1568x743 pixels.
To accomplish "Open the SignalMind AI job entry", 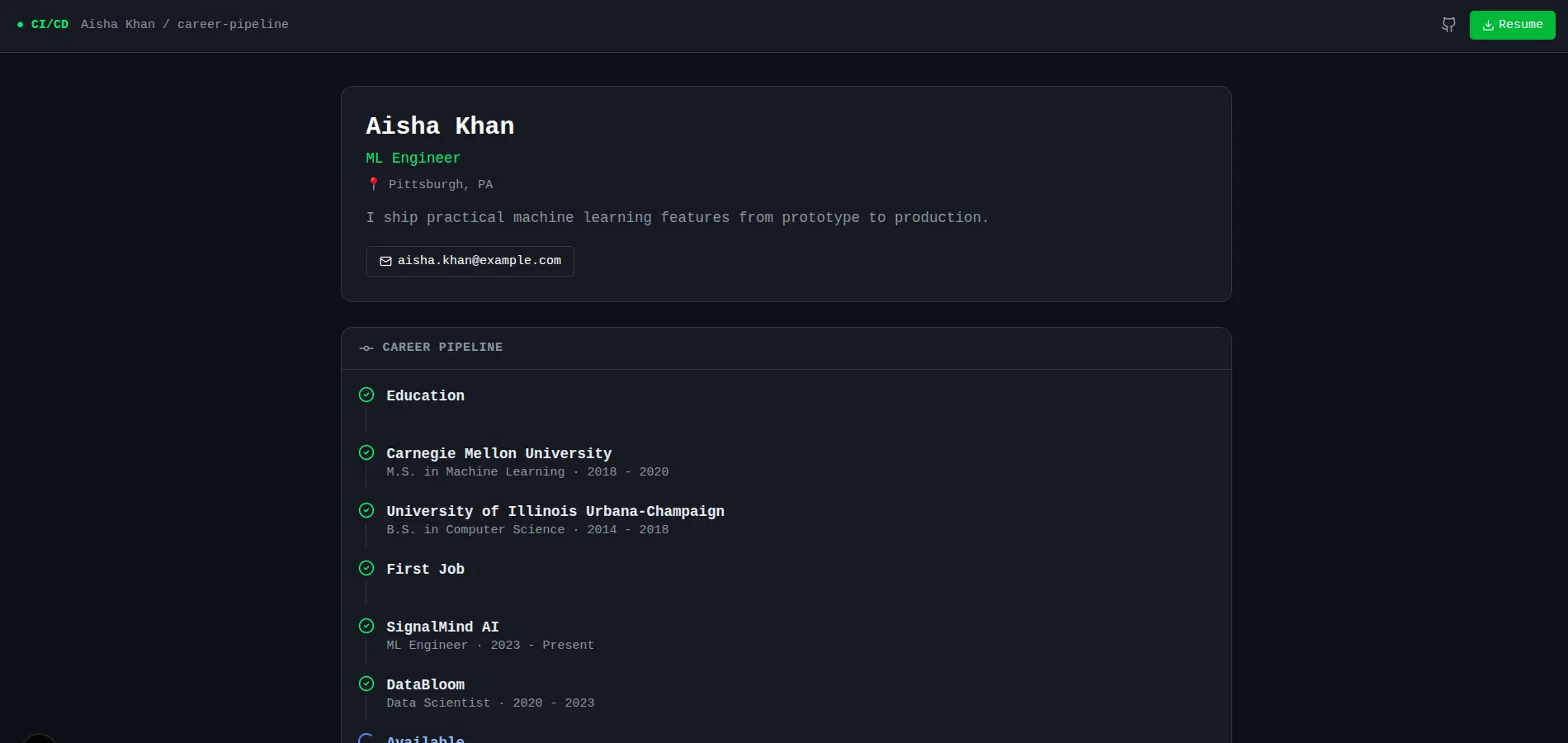I will [x=442, y=627].
